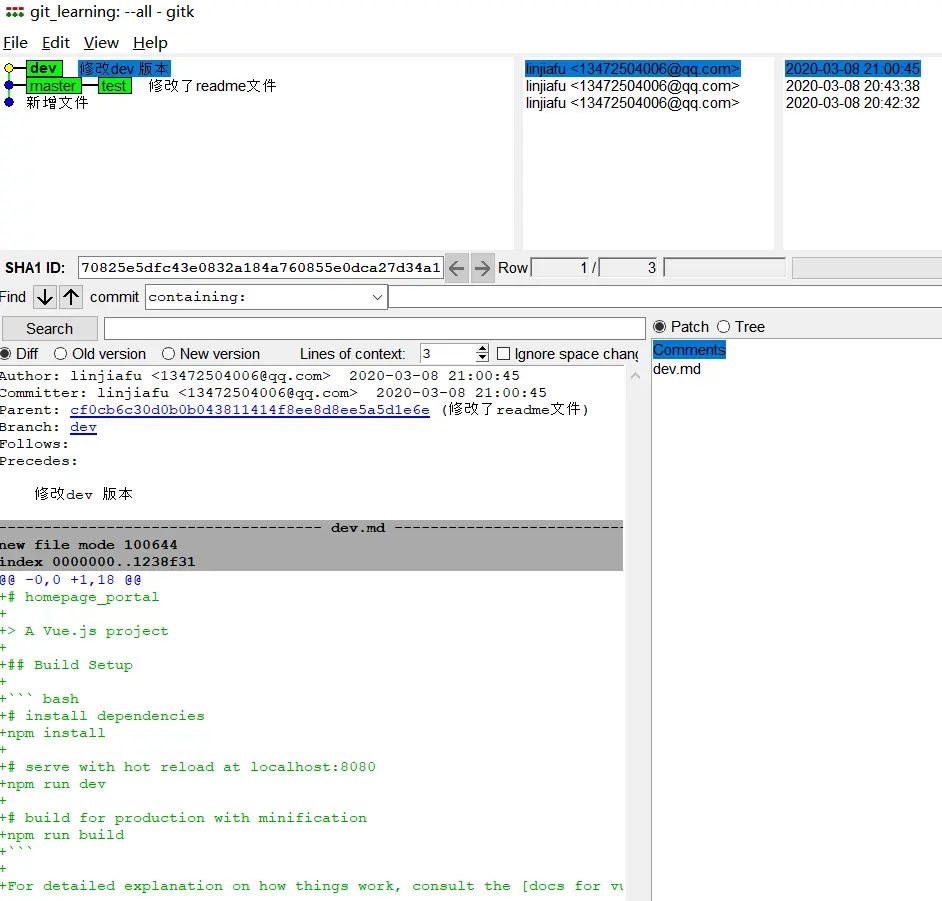The image size is (942, 901).
Task: Click the diff search text field
Action: click(x=374, y=329)
